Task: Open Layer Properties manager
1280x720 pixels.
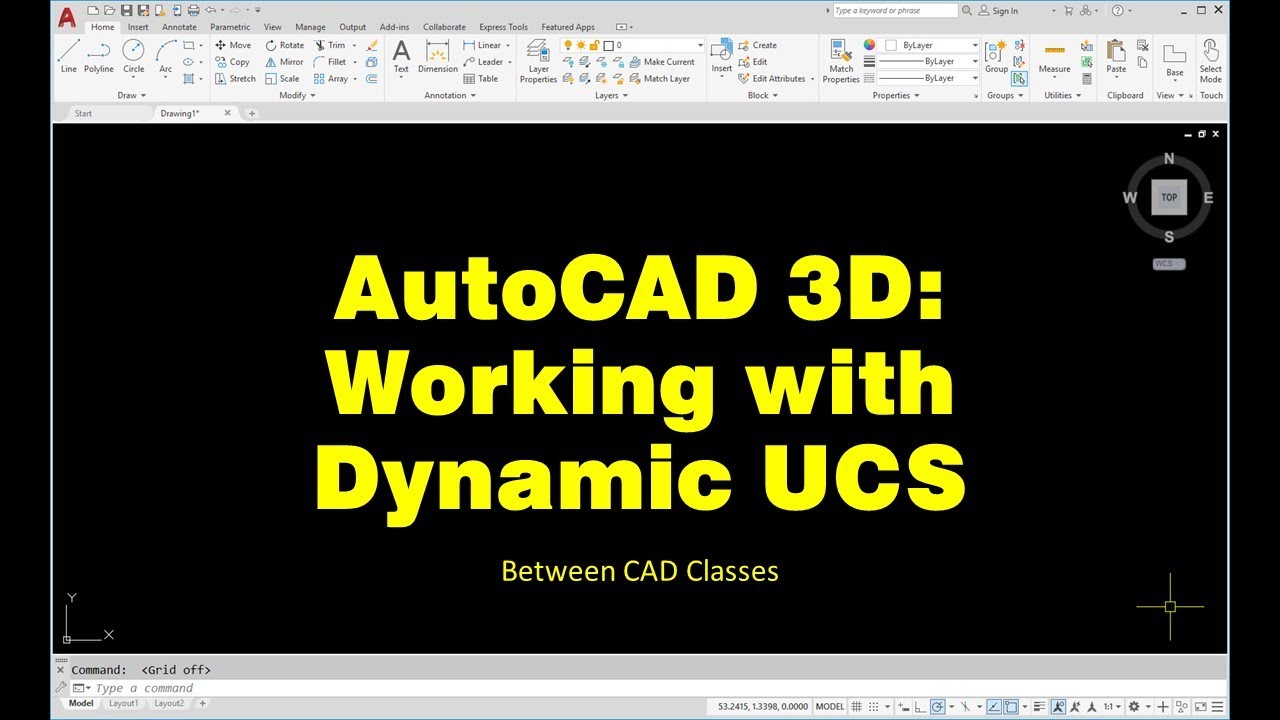Action: [538, 60]
